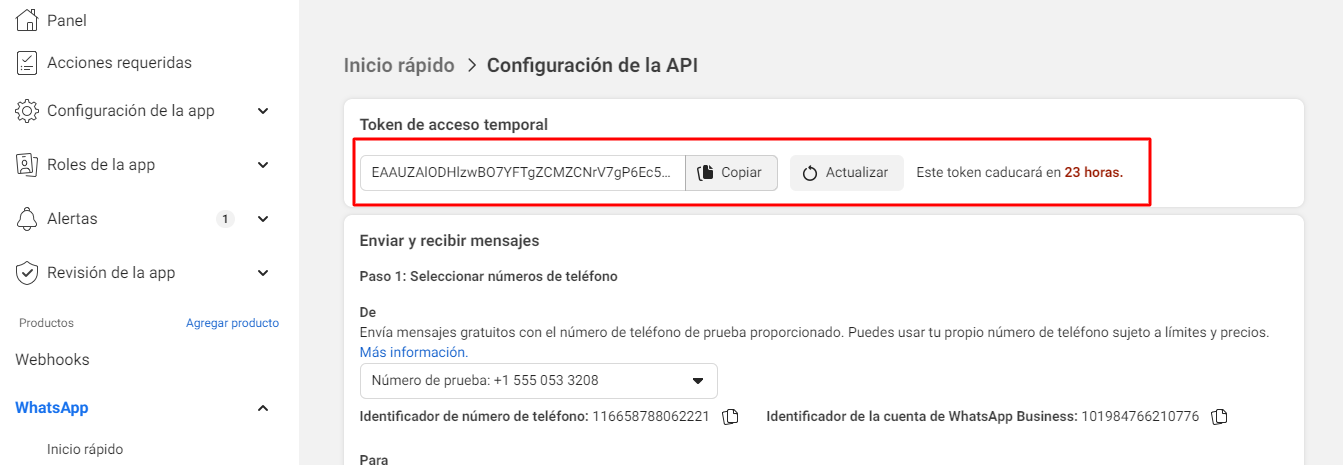Refresh the token with Actualizar
Viewport: 1343px width, 465px height.
tap(846, 173)
